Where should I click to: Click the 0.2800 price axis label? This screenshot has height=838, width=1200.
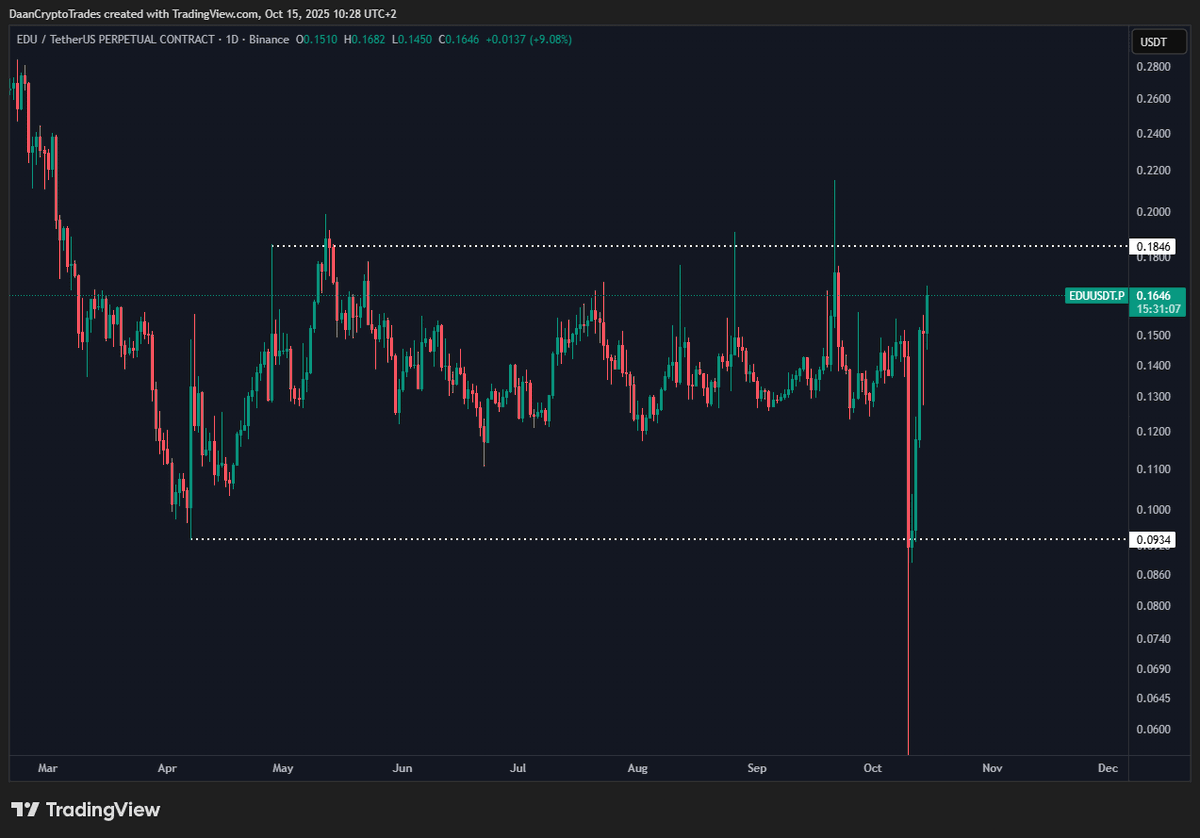point(1153,67)
